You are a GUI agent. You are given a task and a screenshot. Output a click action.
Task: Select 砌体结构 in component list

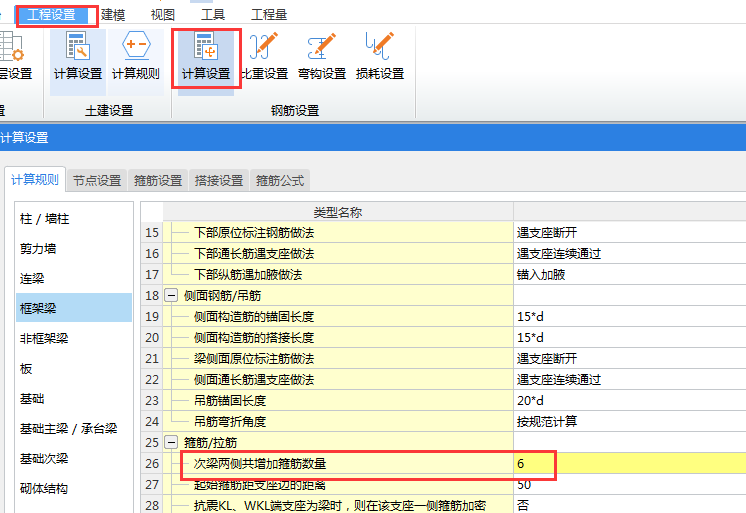coord(74,488)
